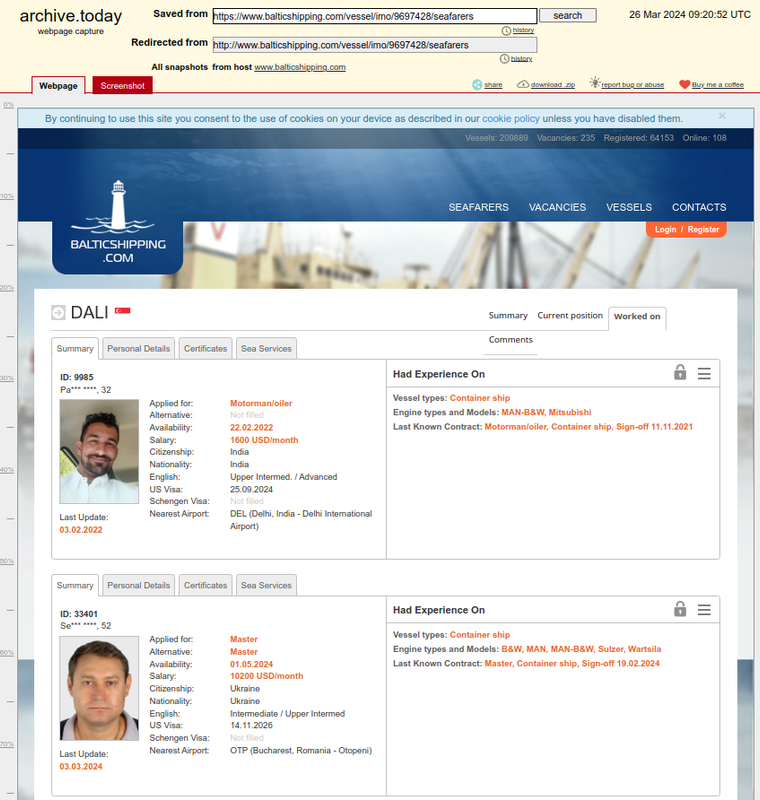Click the photo of seafarer 33401

click(x=99, y=688)
